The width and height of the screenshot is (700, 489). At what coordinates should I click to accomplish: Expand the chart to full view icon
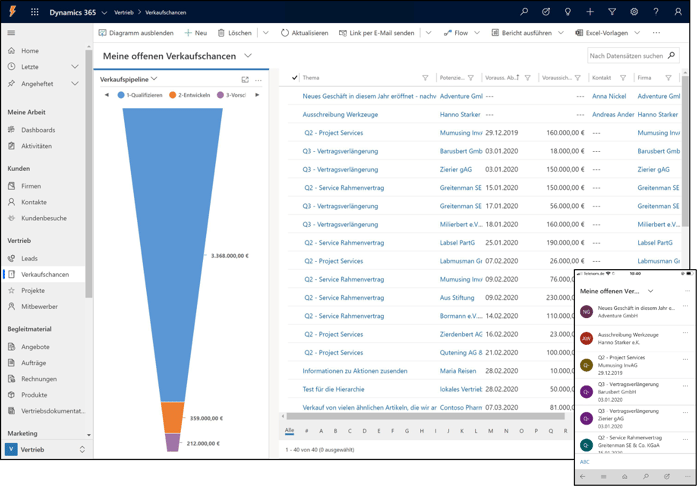[x=245, y=79]
